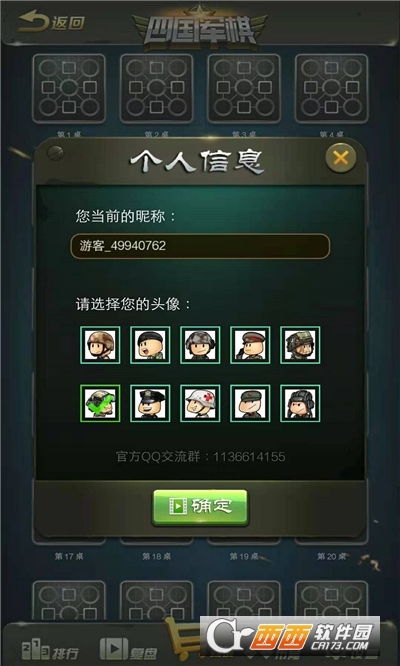This screenshot has width=400, height=666.
Task: Select the grey camo helmet avatar
Action: (x=200, y=345)
